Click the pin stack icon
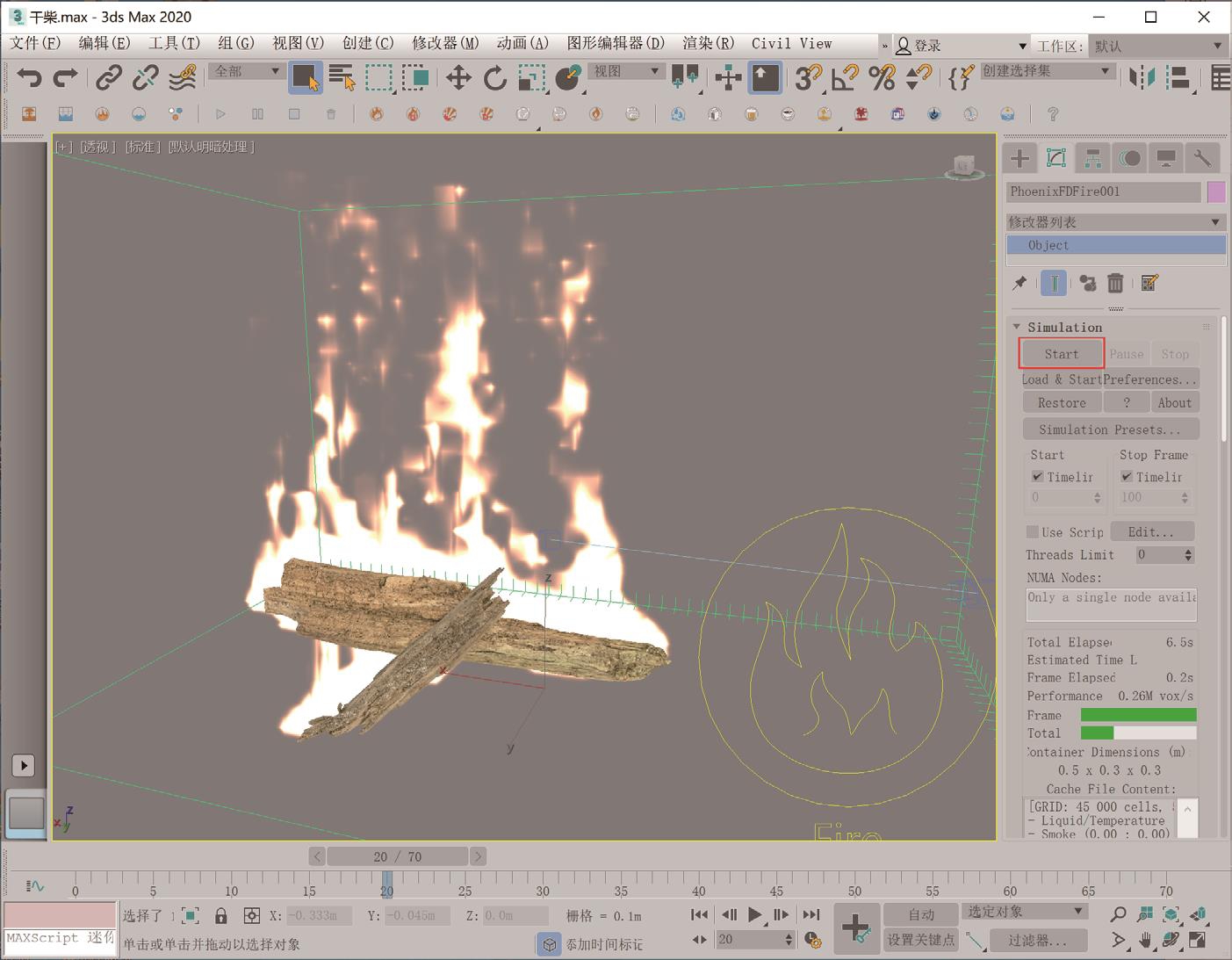 pos(1019,283)
